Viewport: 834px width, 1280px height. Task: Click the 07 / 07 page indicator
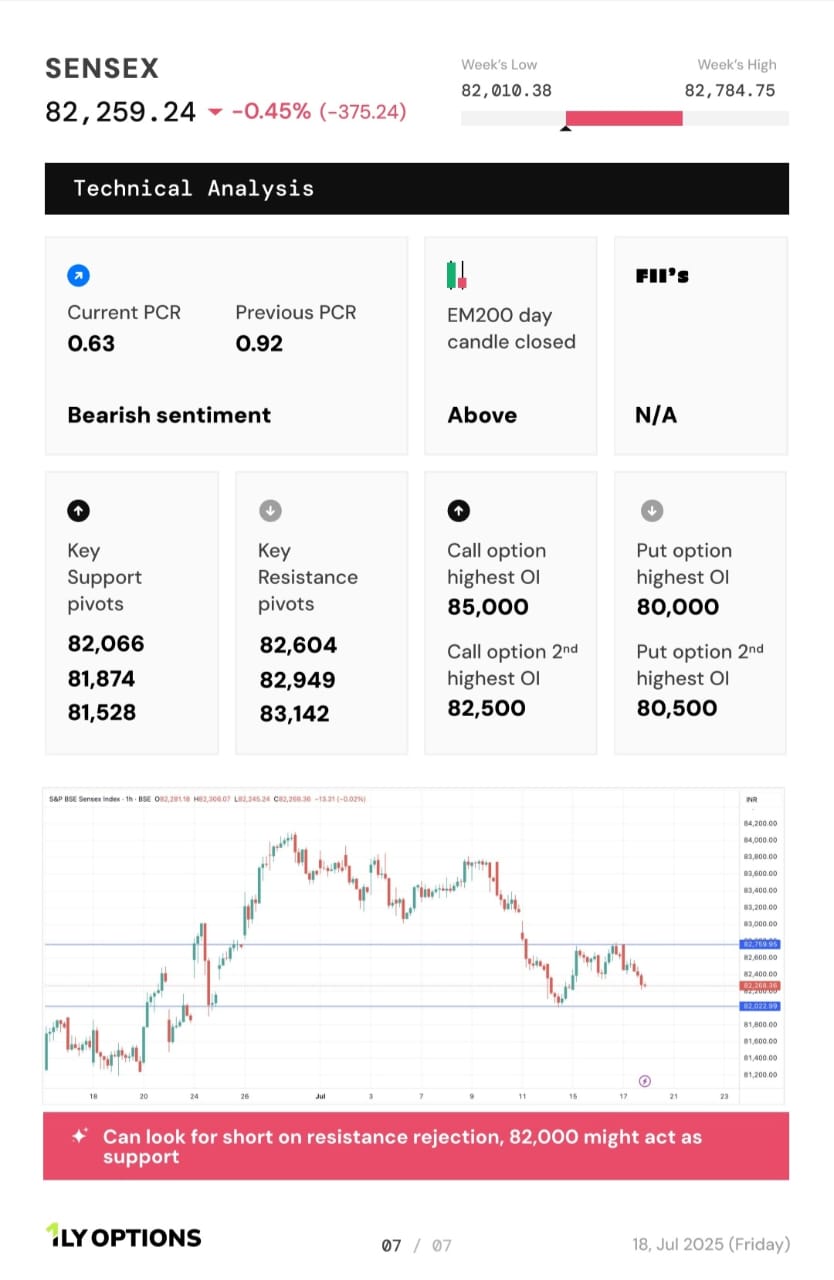[x=417, y=1245]
